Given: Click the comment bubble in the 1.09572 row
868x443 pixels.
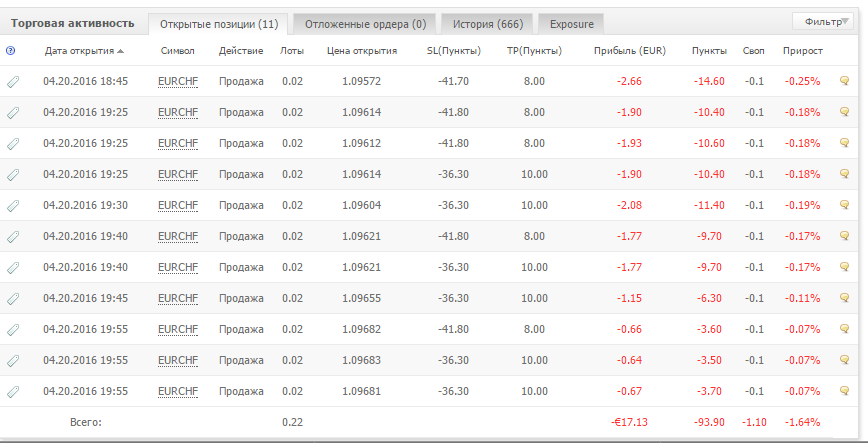Looking at the screenshot, I should tap(844, 81).
